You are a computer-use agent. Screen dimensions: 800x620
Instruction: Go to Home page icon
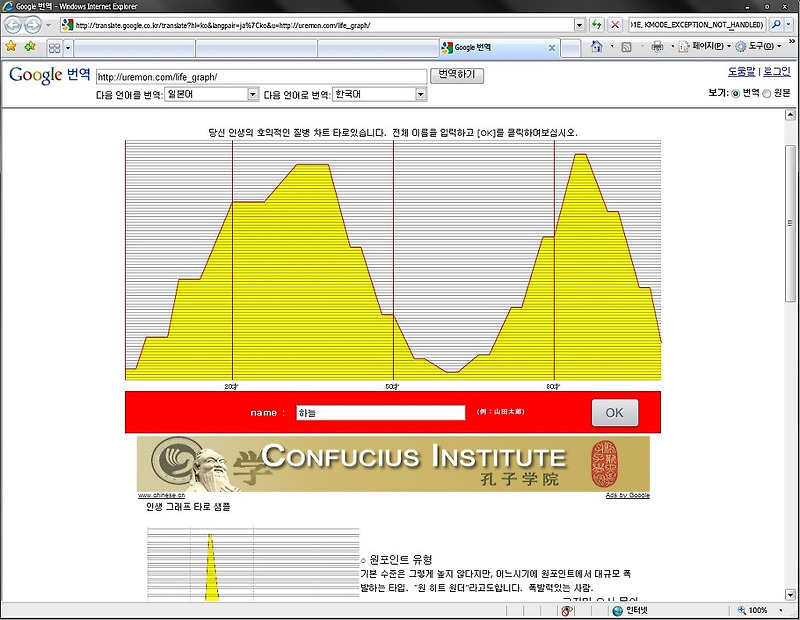596,46
